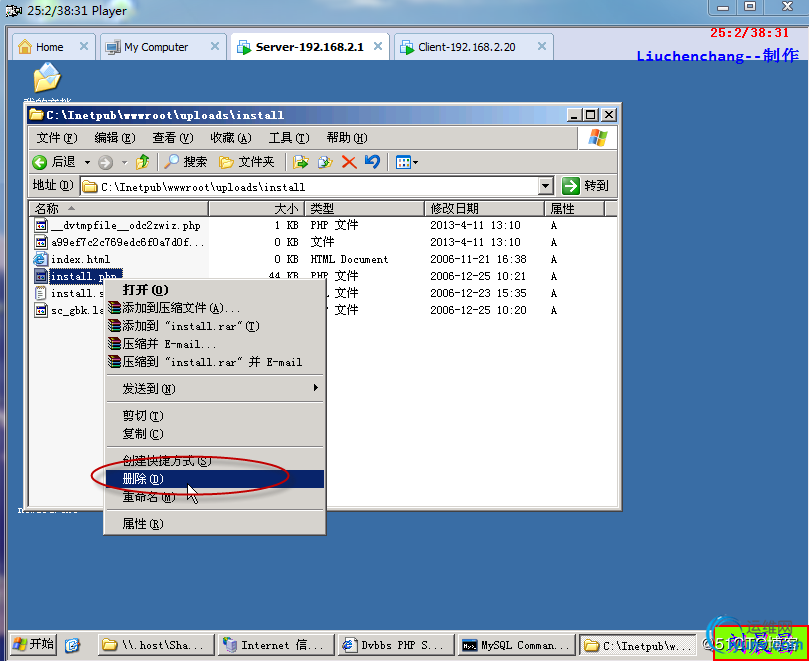Click the red X delete toolbar icon
809x661 pixels.
[x=349, y=162]
